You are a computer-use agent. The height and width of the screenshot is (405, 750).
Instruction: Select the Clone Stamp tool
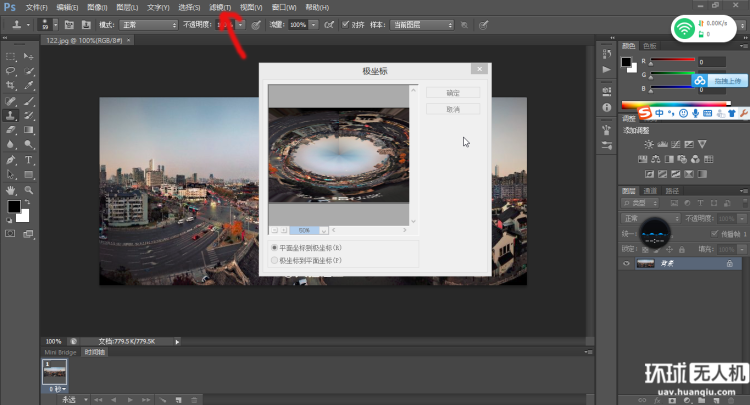pos(10,115)
